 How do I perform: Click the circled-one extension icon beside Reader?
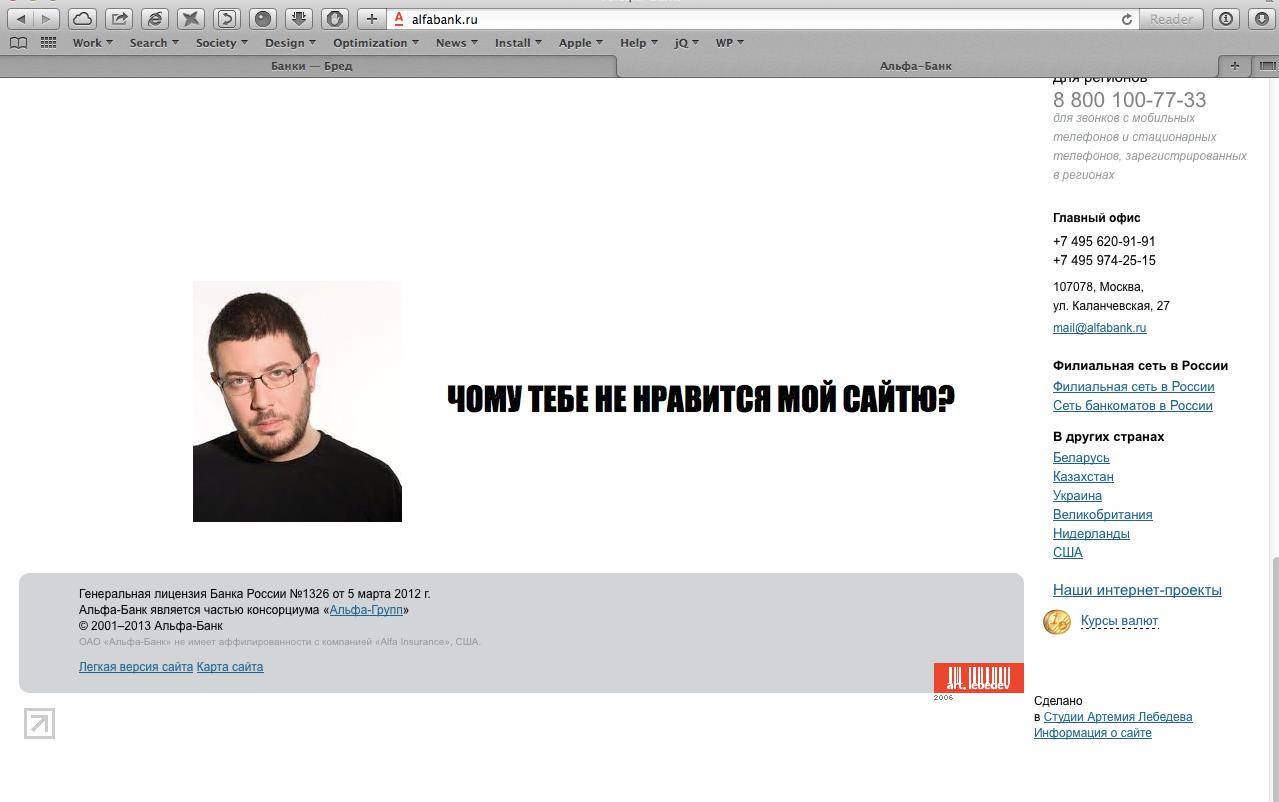pyautogui.click(x=1226, y=19)
